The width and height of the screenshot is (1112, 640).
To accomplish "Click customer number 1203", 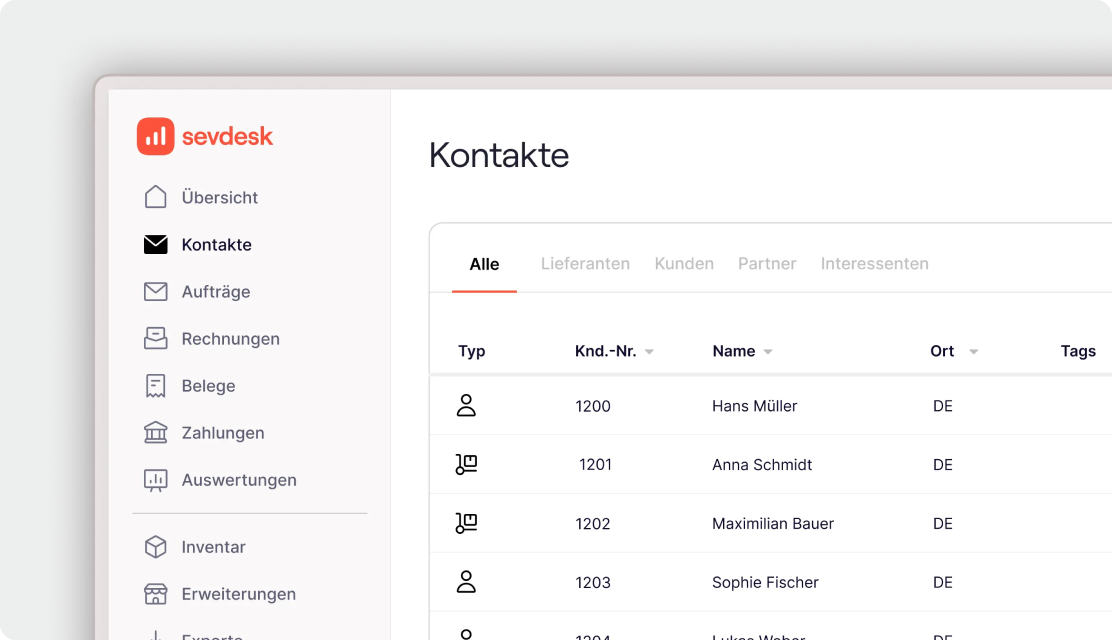I will point(593,583).
